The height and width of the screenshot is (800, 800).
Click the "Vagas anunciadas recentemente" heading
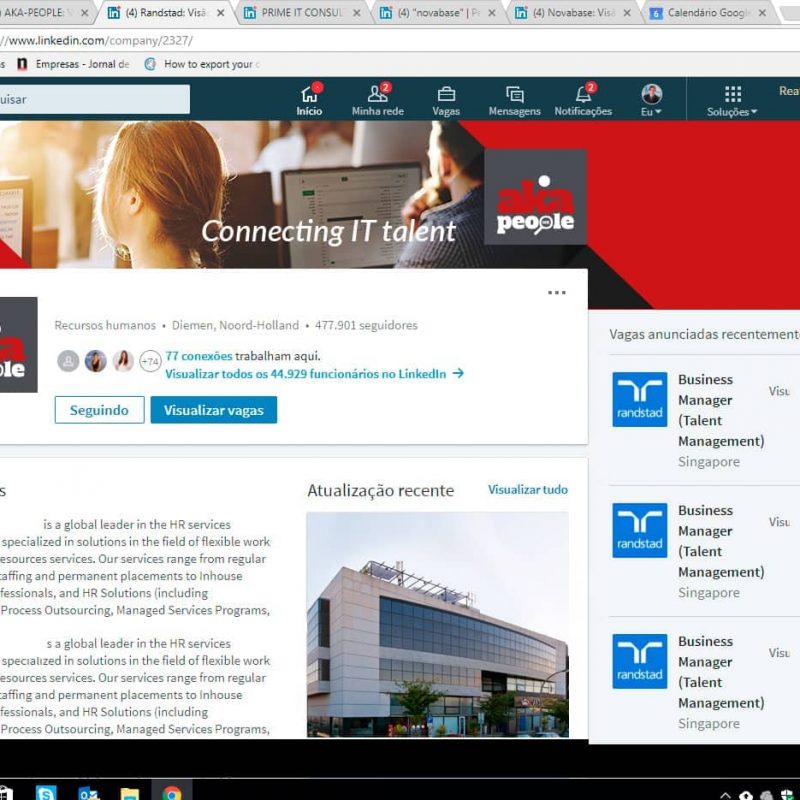tap(705, 334)
